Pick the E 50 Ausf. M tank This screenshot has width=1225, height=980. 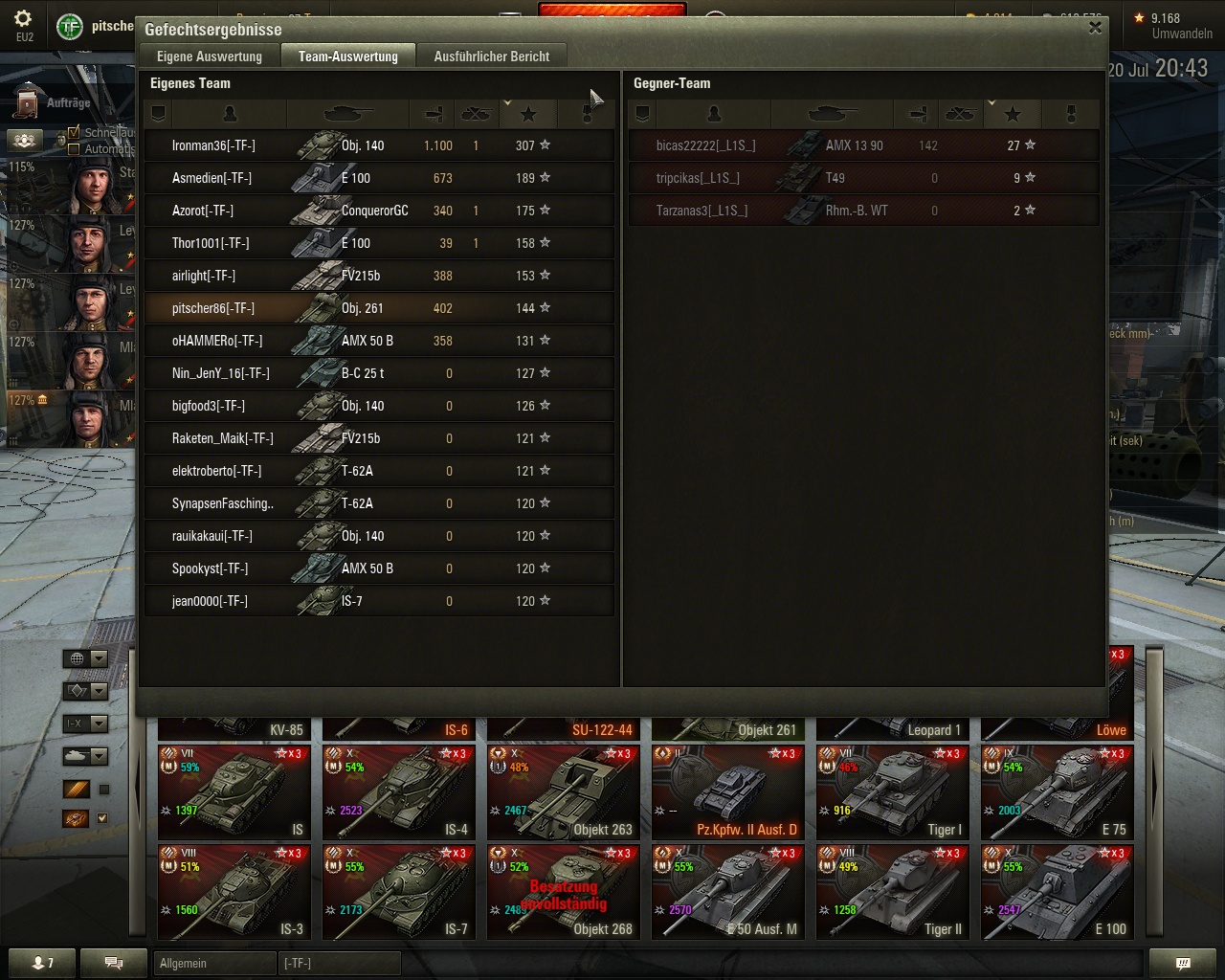728,892
